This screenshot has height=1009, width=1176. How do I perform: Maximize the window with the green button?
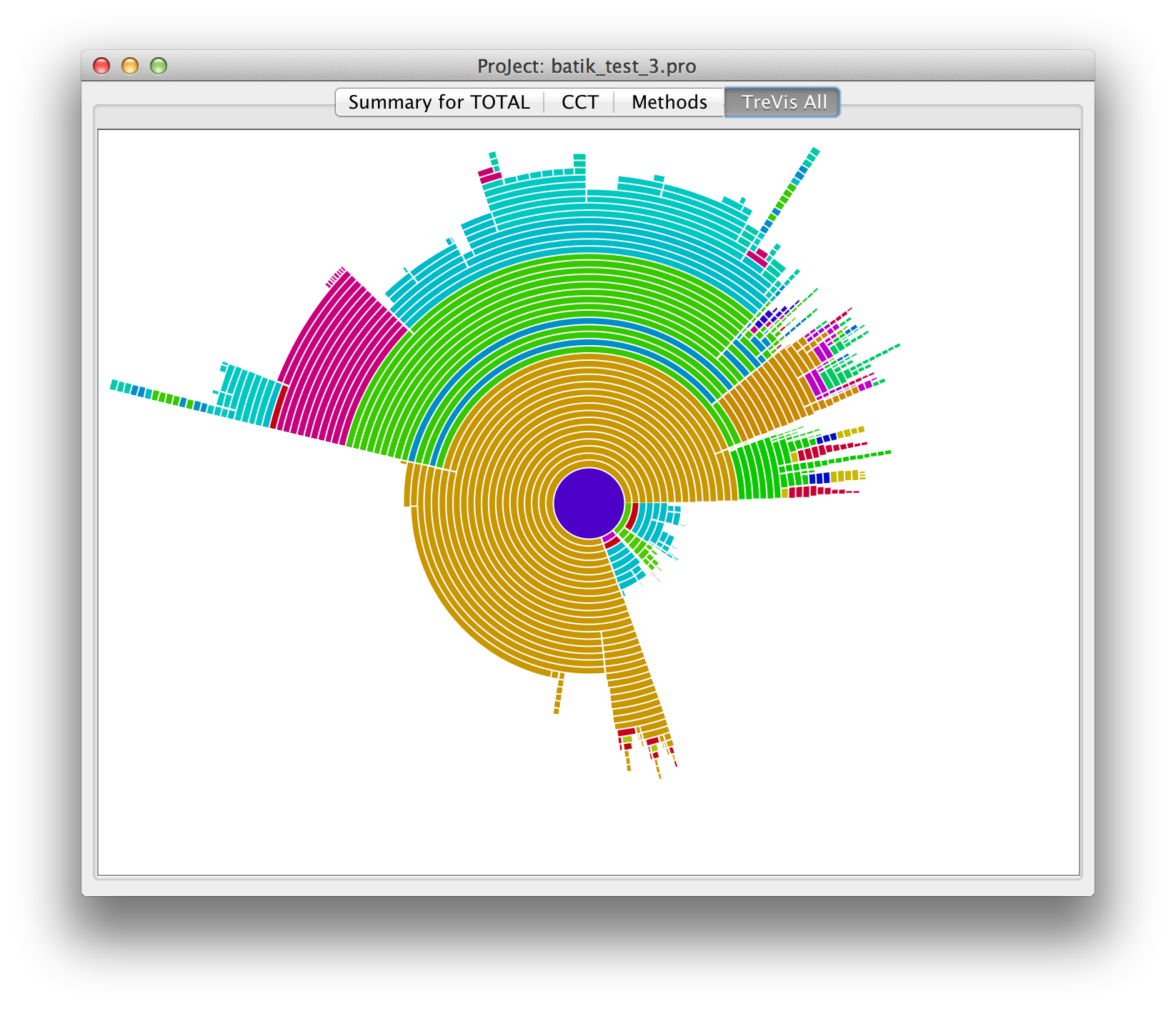[x=159, y=66]
